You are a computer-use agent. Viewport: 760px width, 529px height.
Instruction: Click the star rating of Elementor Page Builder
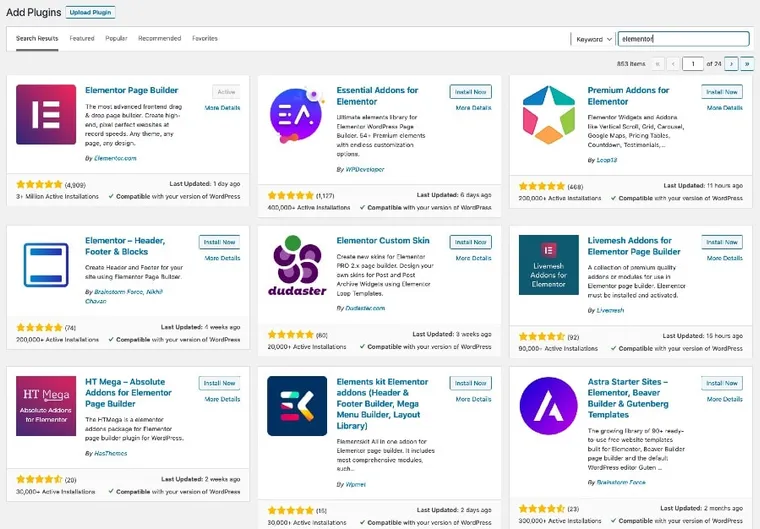39,184
